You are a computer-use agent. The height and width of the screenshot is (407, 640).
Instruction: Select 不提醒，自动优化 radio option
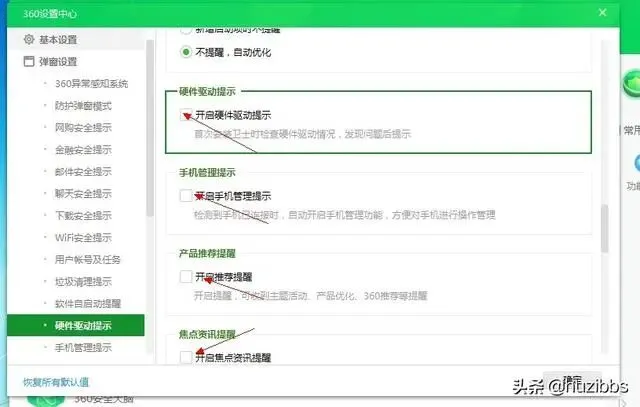tap(186, 52)
